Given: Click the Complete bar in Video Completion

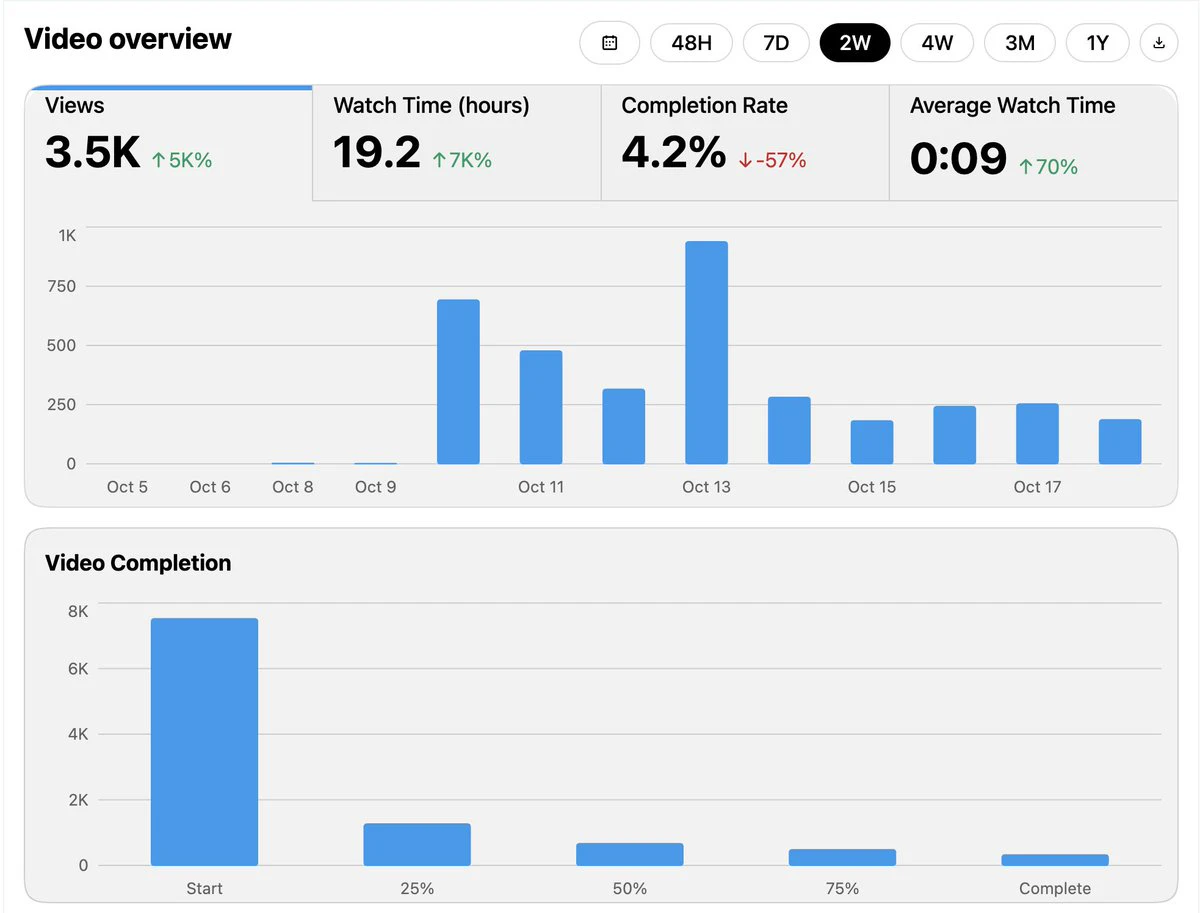Looking at the screenshot, I should (1055, 860).
